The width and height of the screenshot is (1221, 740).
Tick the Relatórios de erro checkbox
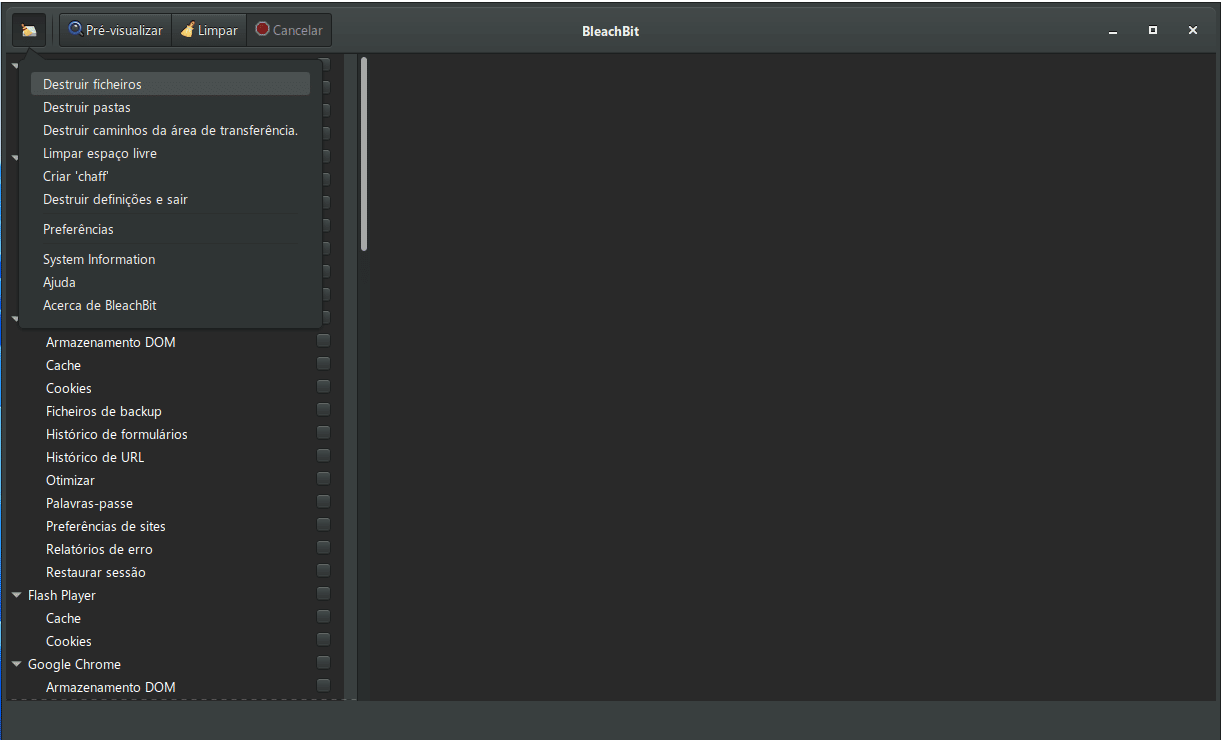[x=324, y=548]
